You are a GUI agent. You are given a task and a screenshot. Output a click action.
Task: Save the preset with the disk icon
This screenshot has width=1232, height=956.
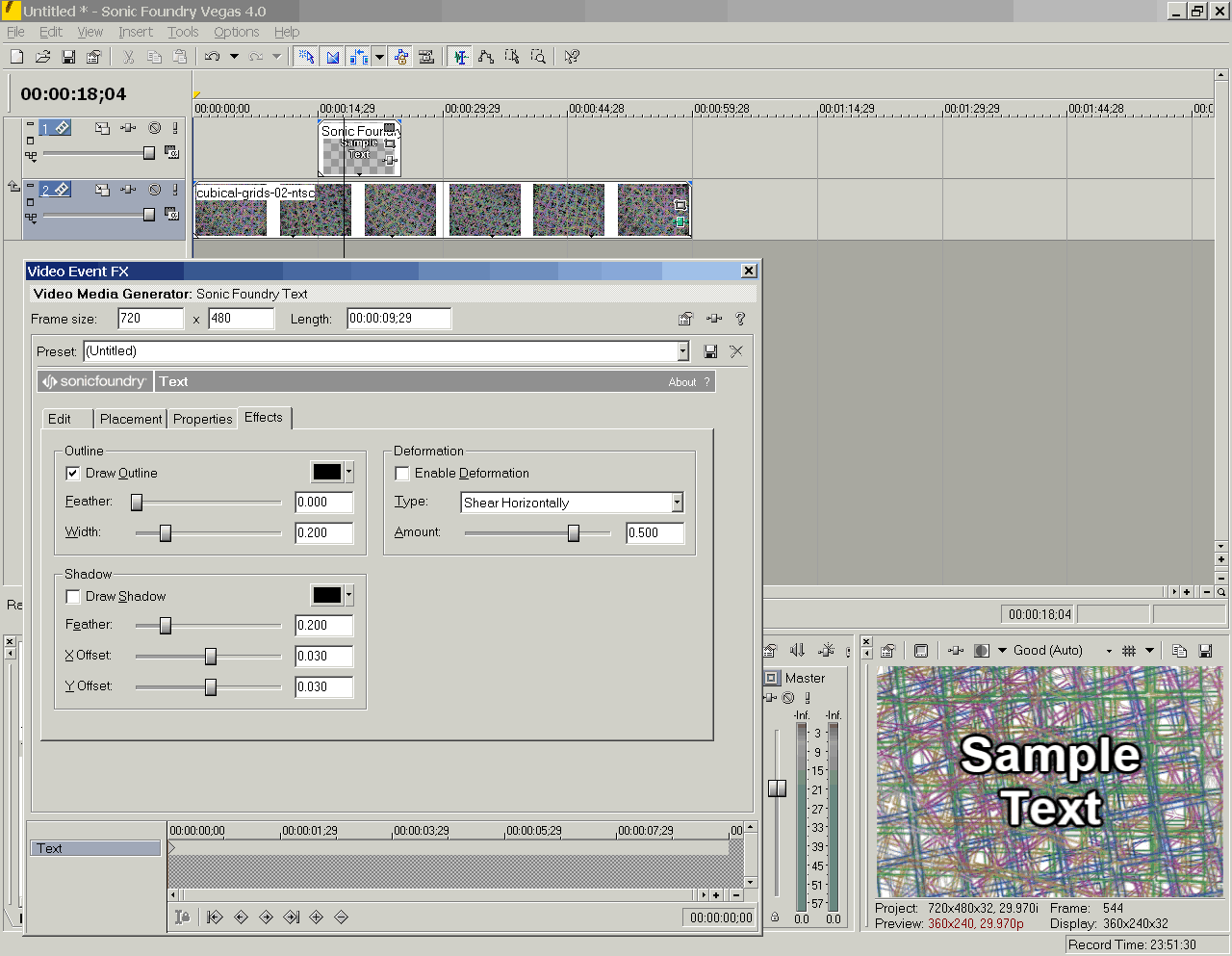pos(710,351)
